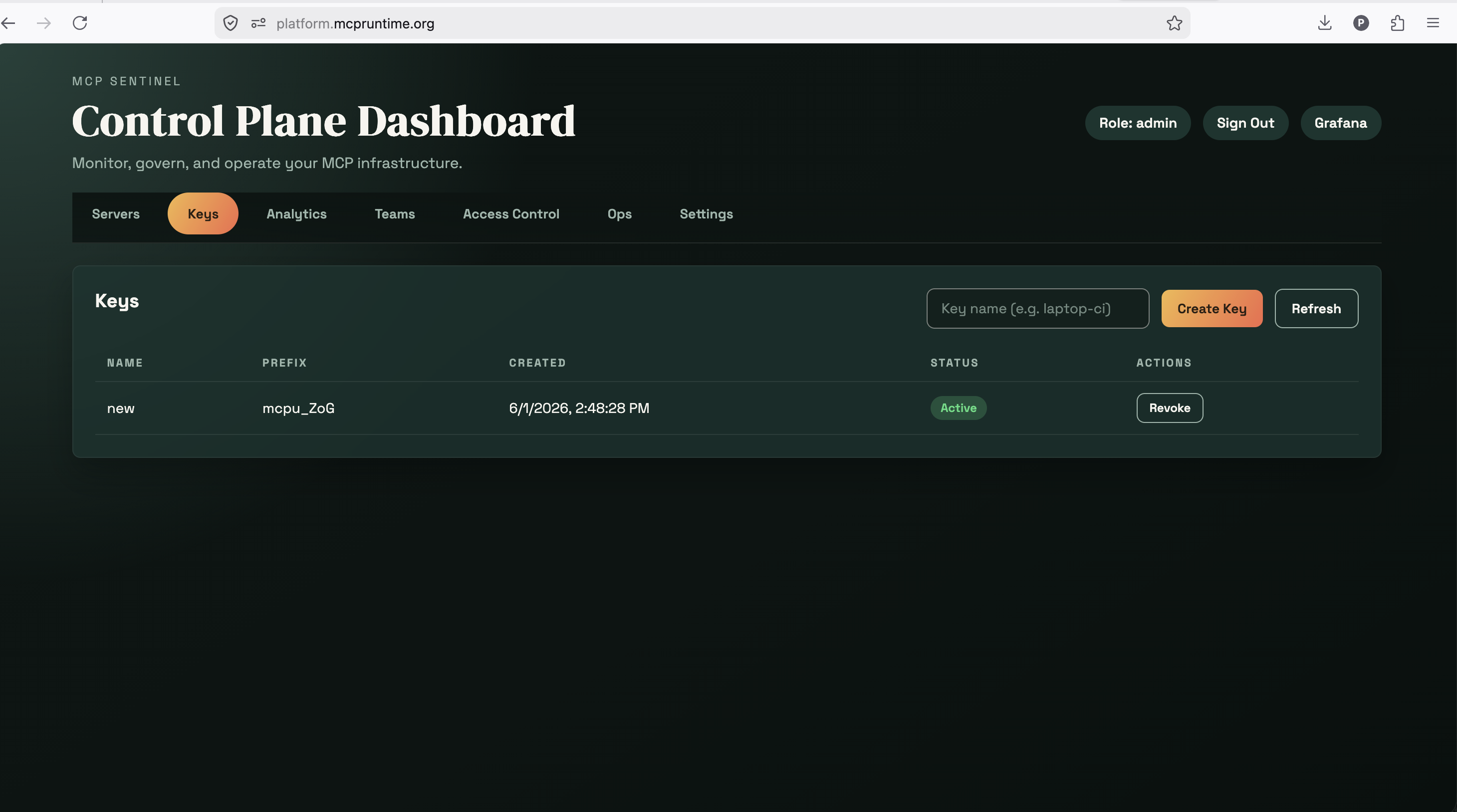This screenshot has height=812, width=1457.
Task: Open the extensions puzzle icon
Action: point(1397,23)
